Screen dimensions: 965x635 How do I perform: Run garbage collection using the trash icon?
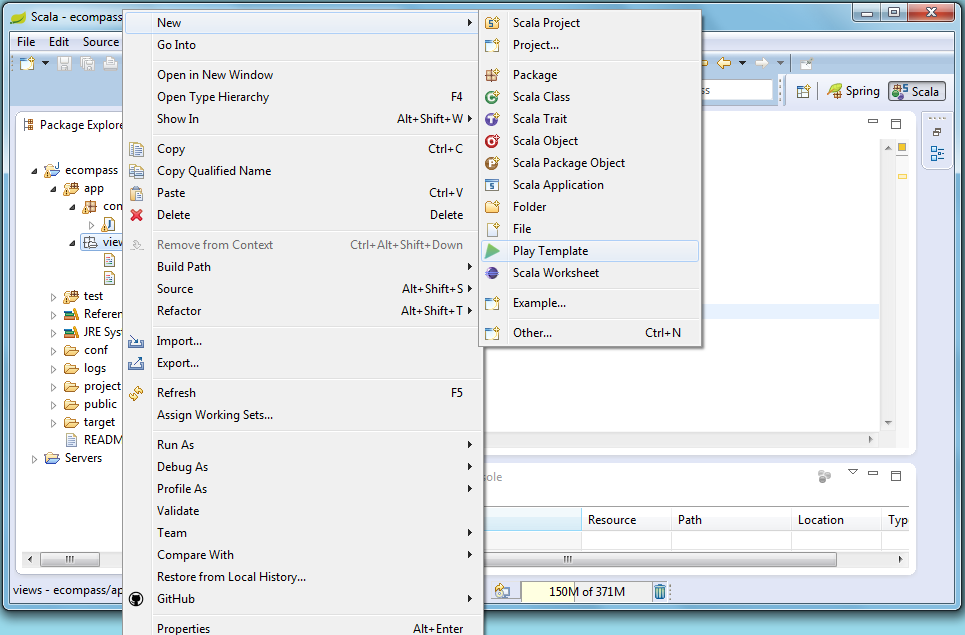660,591
